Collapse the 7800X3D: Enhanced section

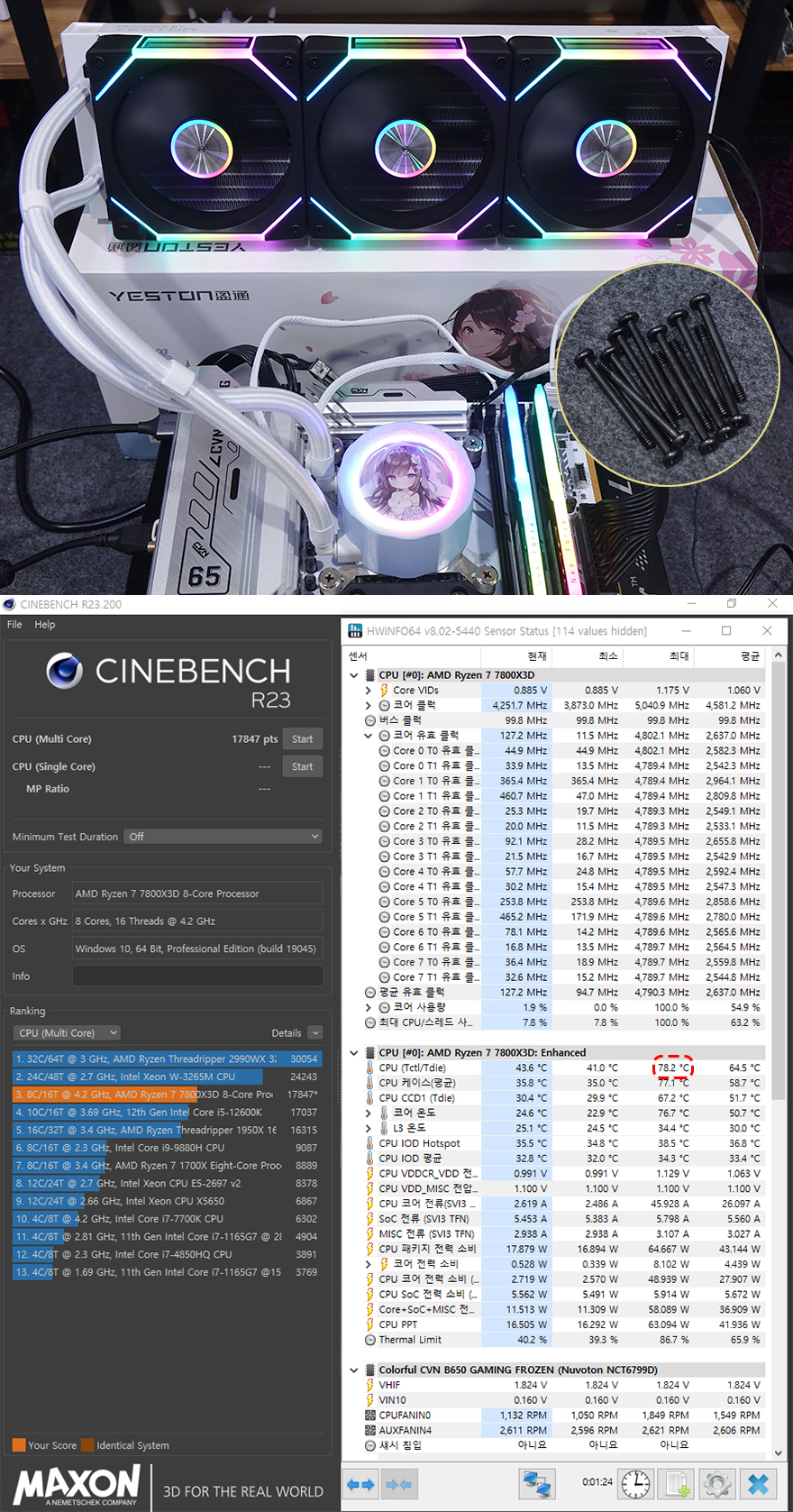tap(353, 1053)
